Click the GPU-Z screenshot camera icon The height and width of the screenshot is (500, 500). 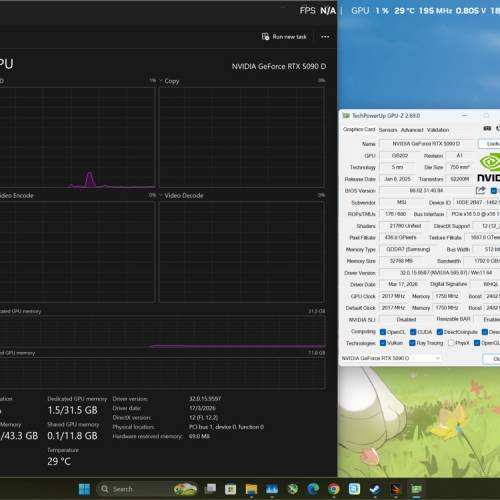[487, 128]
